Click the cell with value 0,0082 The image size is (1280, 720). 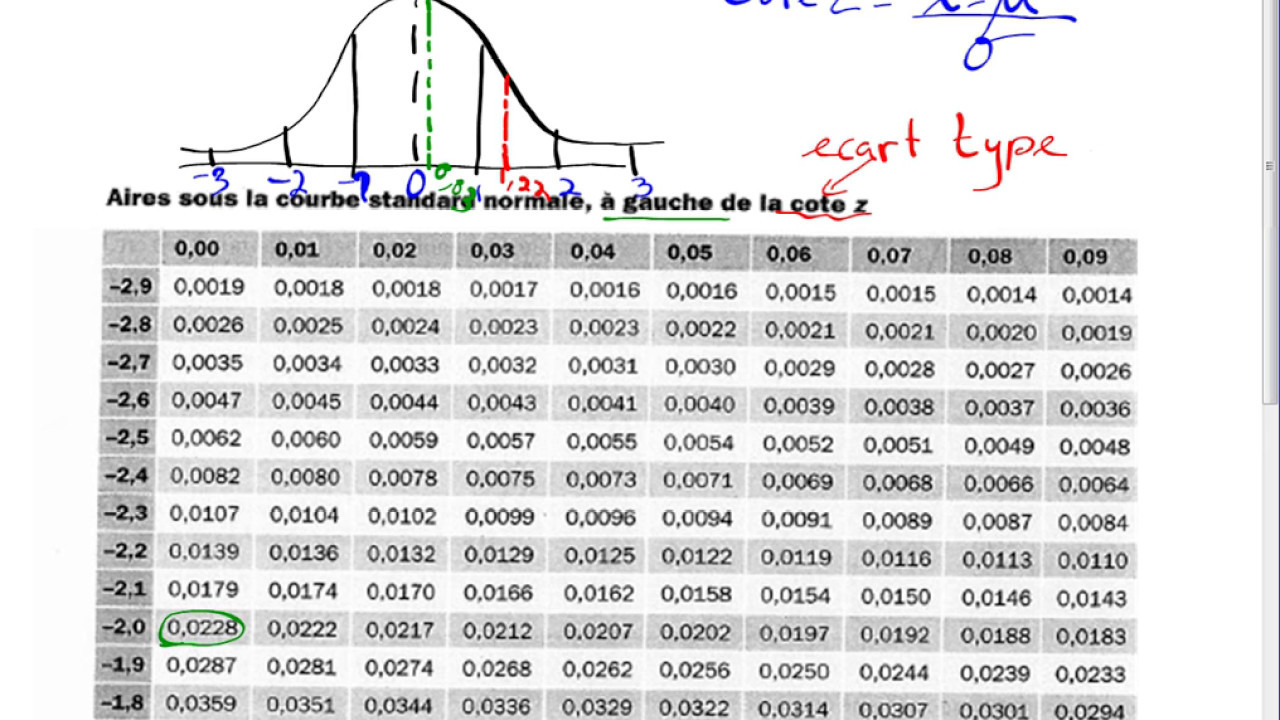tap(206, 476)
